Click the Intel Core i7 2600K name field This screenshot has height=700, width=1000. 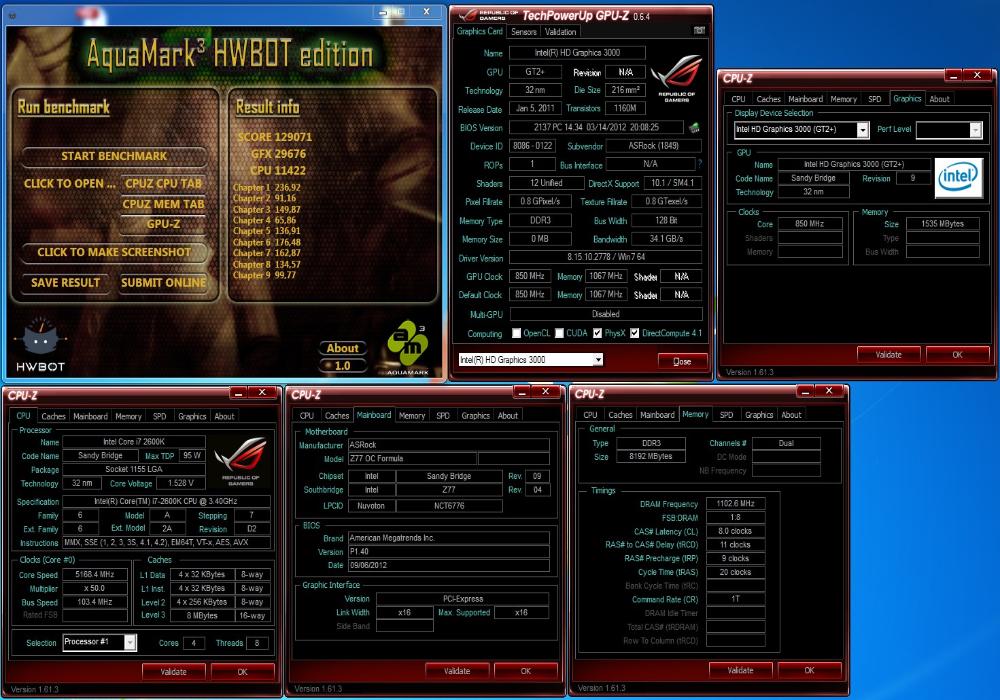tap(134, 442)
